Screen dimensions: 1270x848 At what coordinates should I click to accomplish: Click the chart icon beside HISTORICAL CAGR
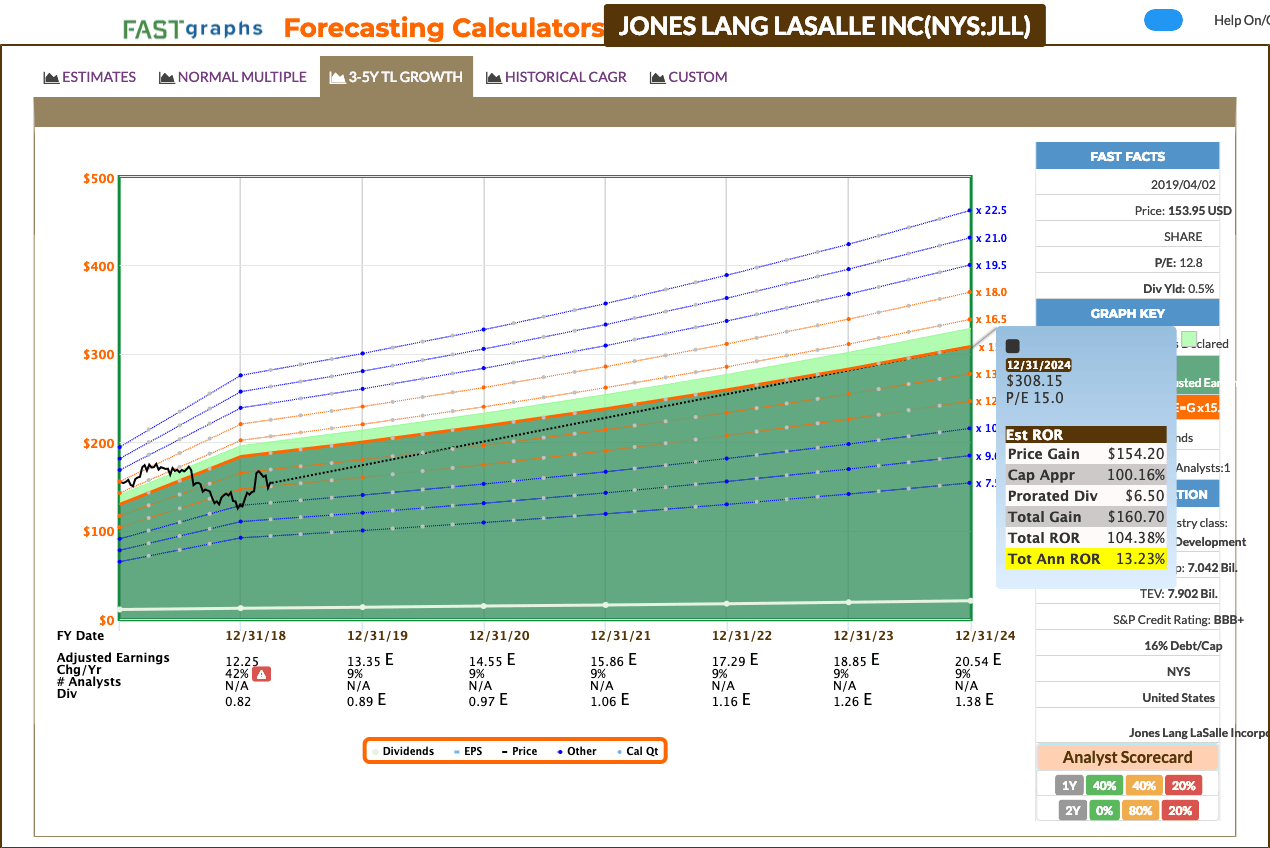tap(494, 77)
